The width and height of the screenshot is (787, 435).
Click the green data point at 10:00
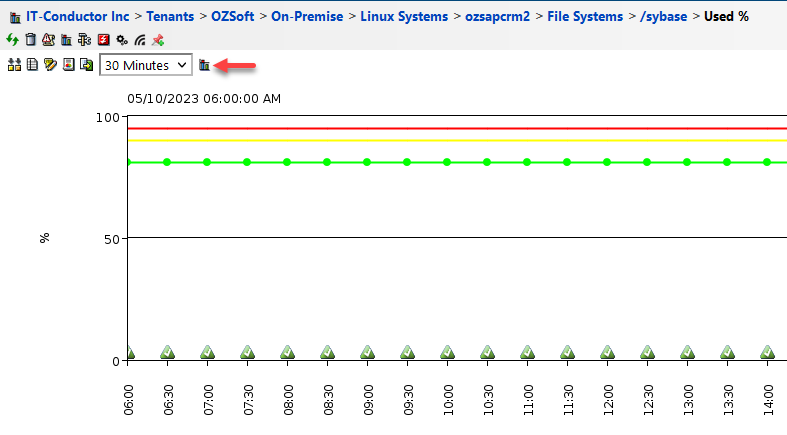(x=447, y=162)
